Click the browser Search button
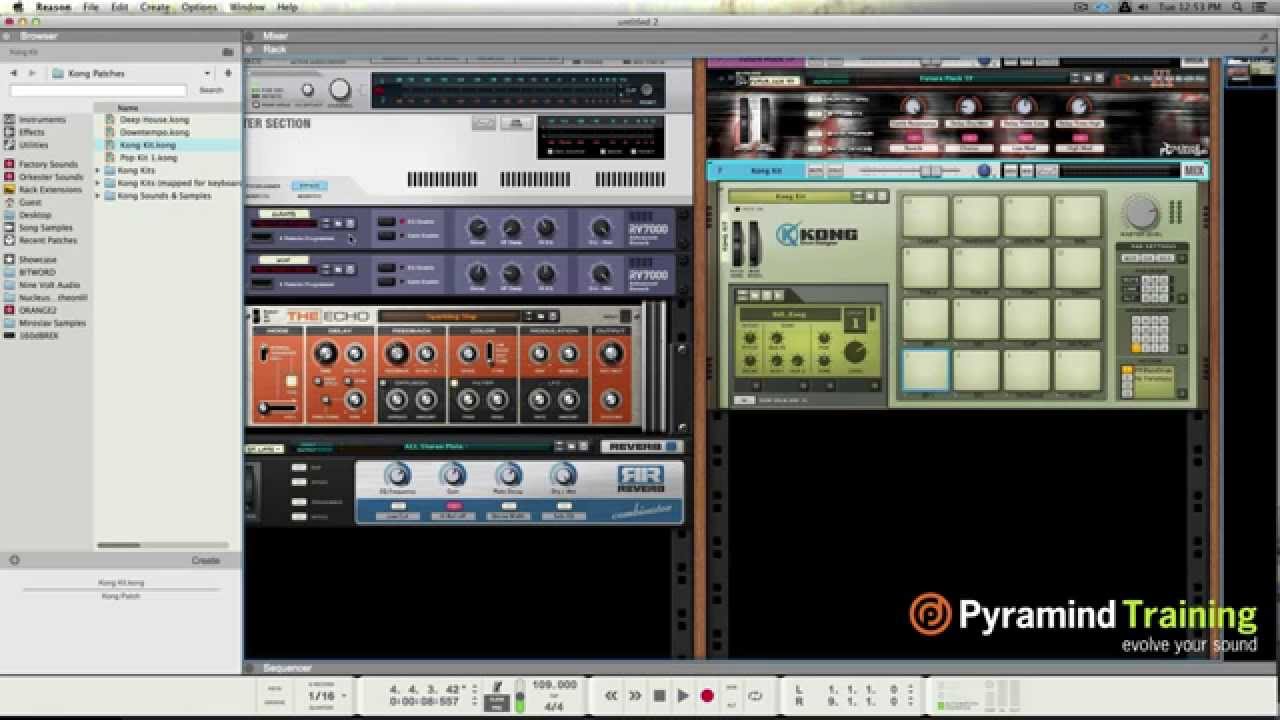 click(211, 90)
